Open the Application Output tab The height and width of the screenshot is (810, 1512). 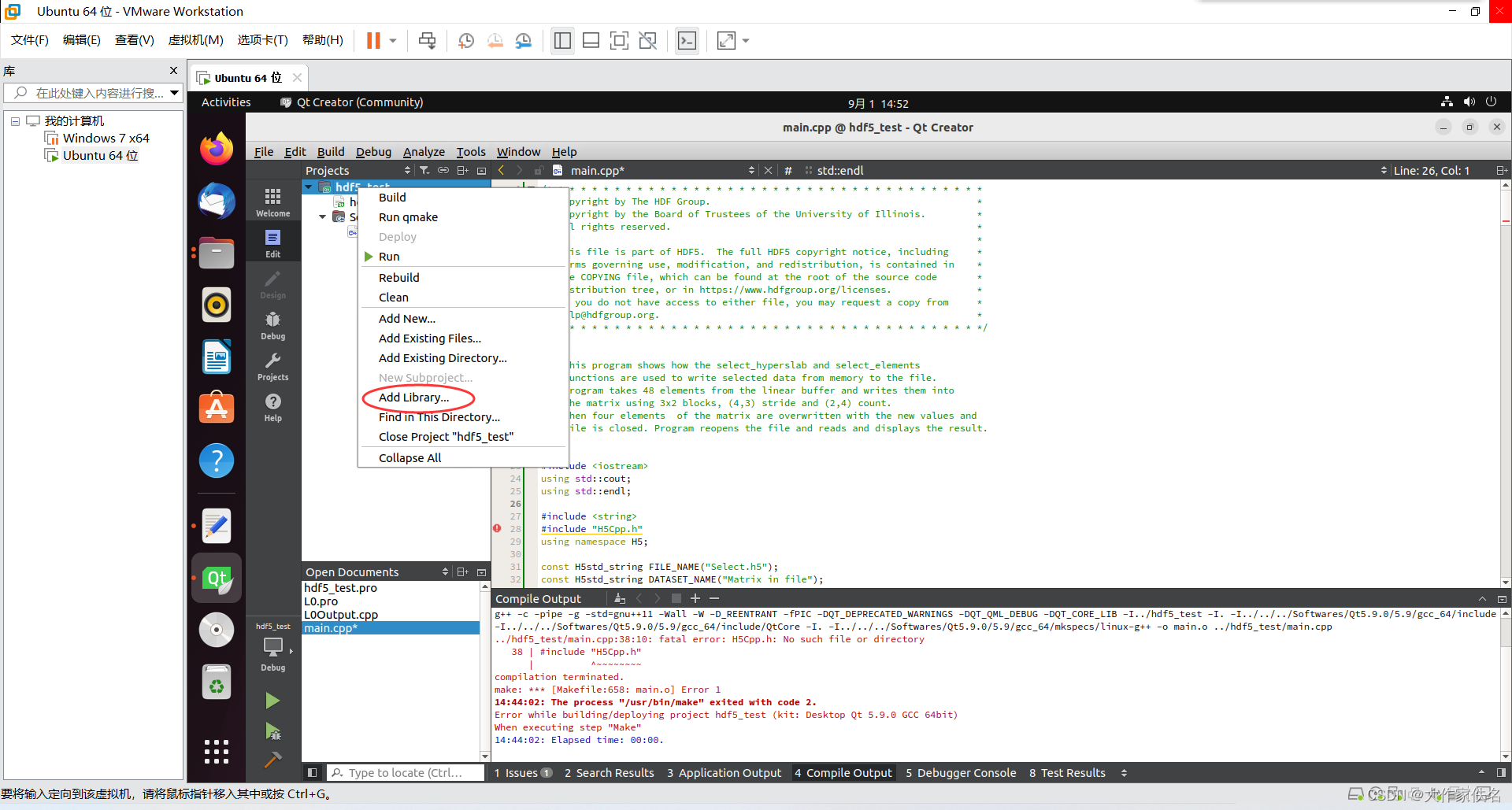(724, 772)
